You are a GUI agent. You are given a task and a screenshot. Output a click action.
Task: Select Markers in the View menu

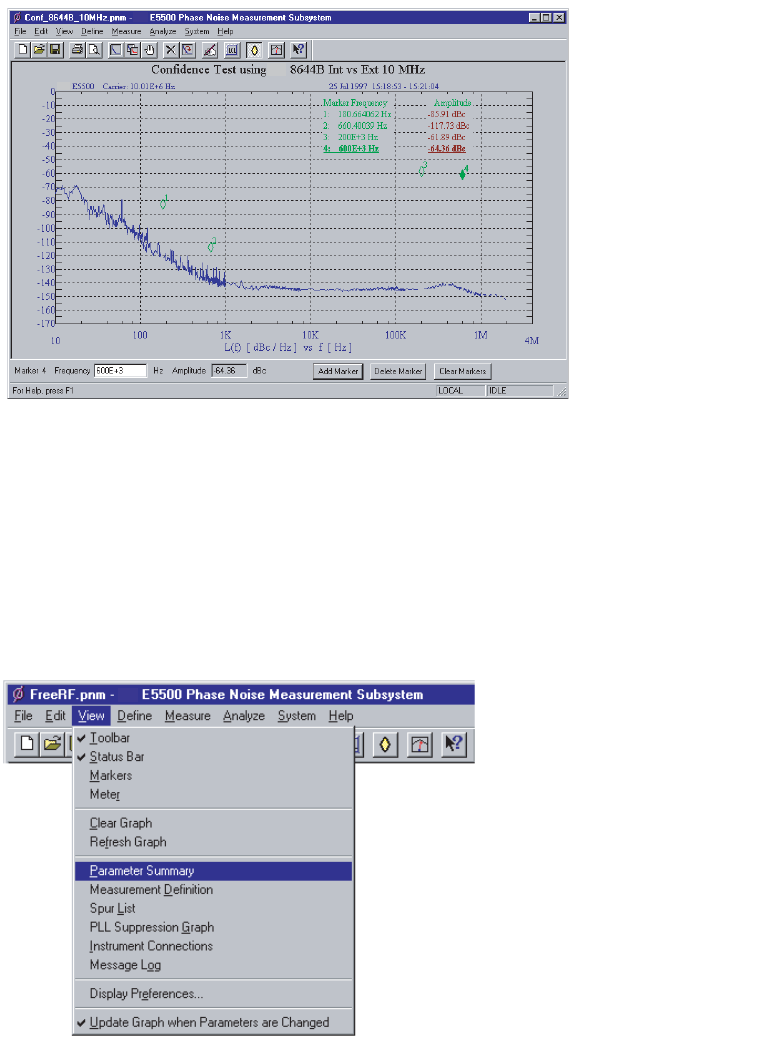click(x=213, y=776)
